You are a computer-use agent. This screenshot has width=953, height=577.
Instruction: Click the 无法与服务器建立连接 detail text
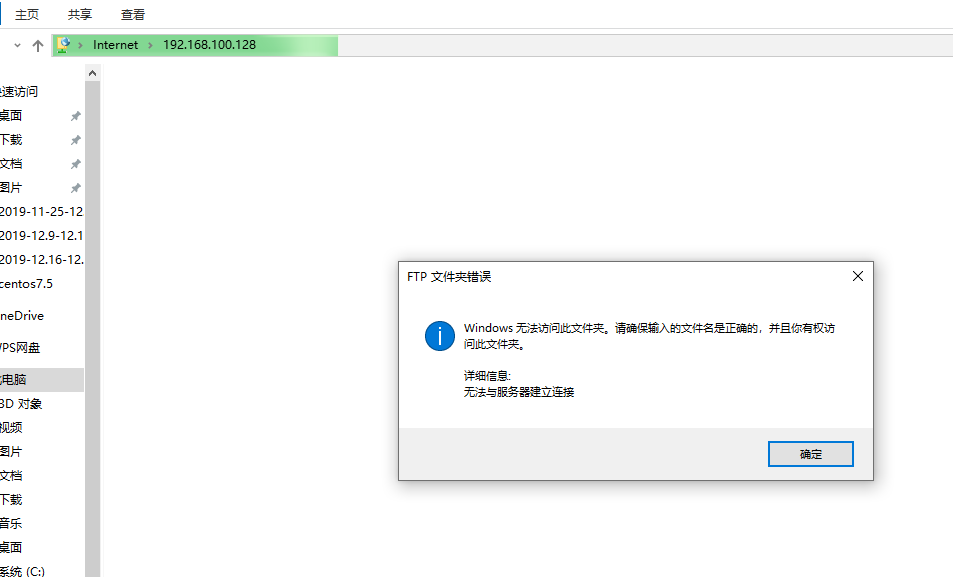518,392
